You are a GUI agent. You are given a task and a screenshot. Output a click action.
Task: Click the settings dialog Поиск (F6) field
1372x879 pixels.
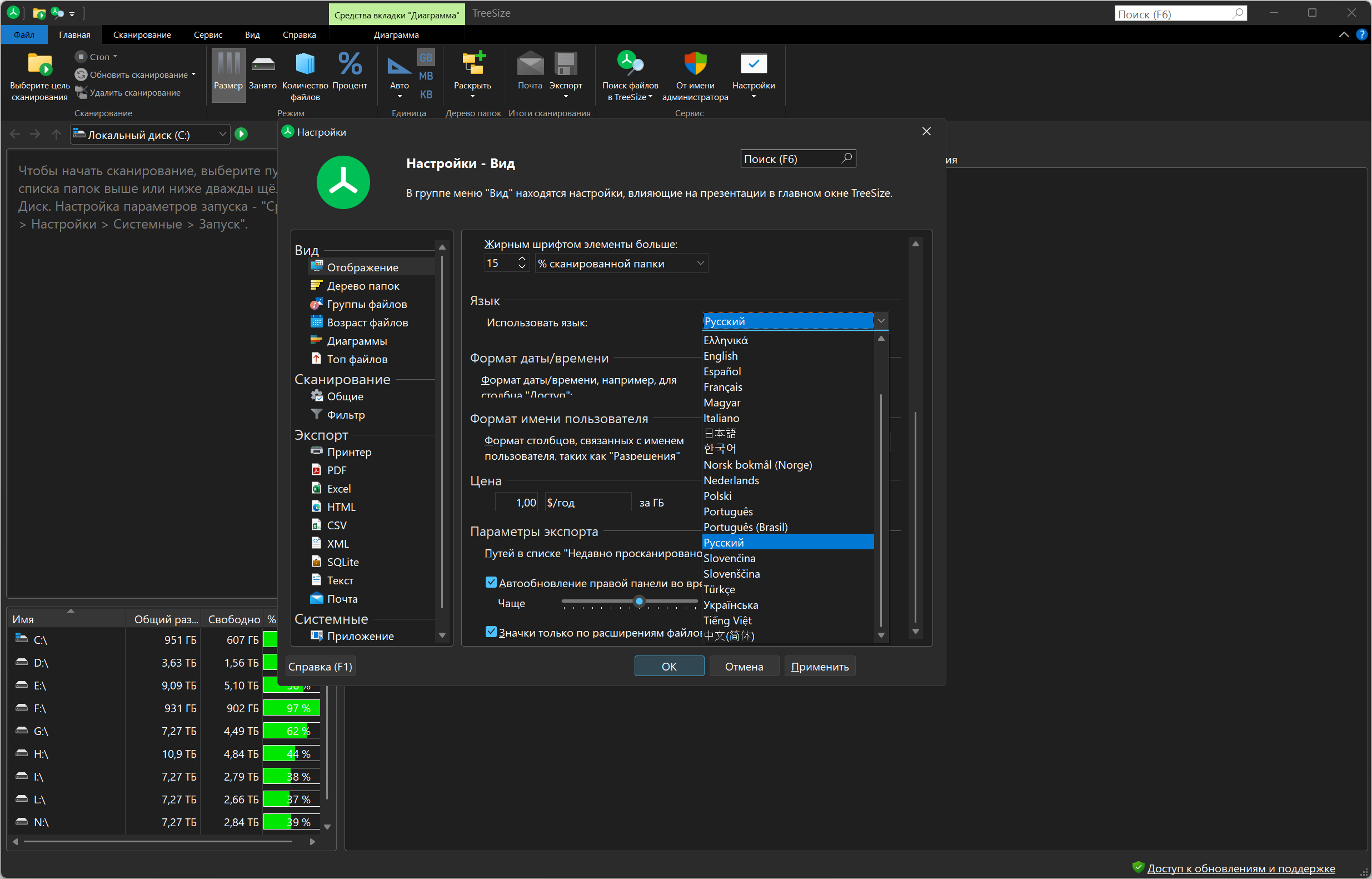(790, 158)
